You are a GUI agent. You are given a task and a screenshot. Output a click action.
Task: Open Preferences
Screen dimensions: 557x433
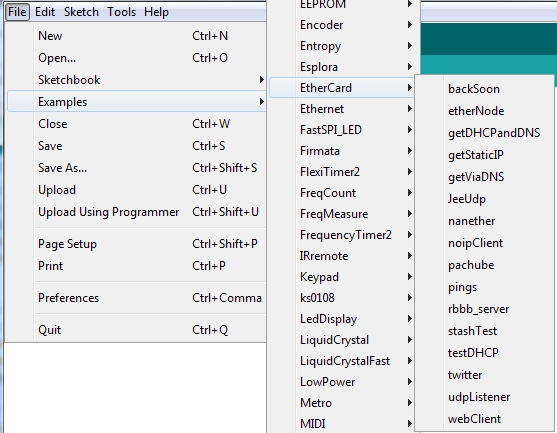point(136,298)
